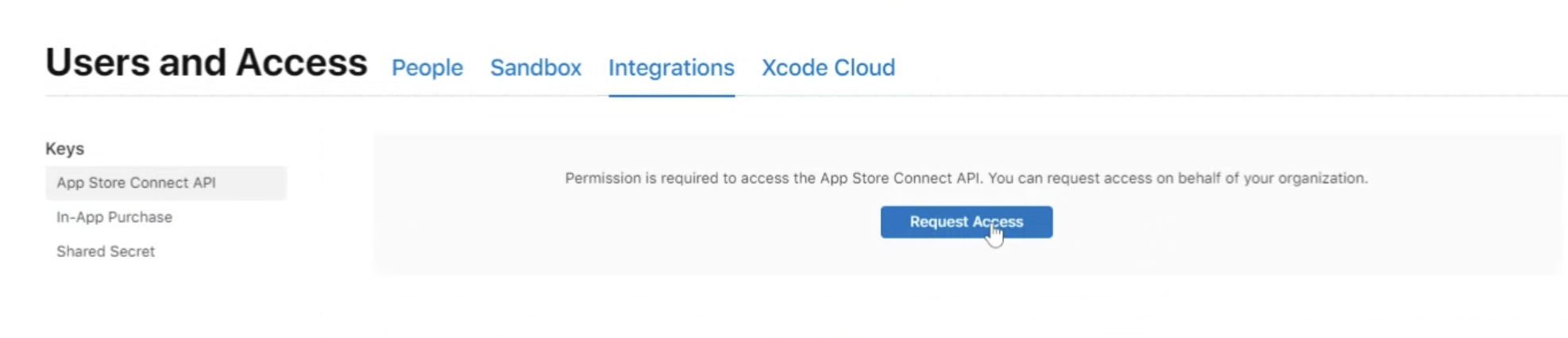
Task: Open the People tab
Action: (427, 67)
